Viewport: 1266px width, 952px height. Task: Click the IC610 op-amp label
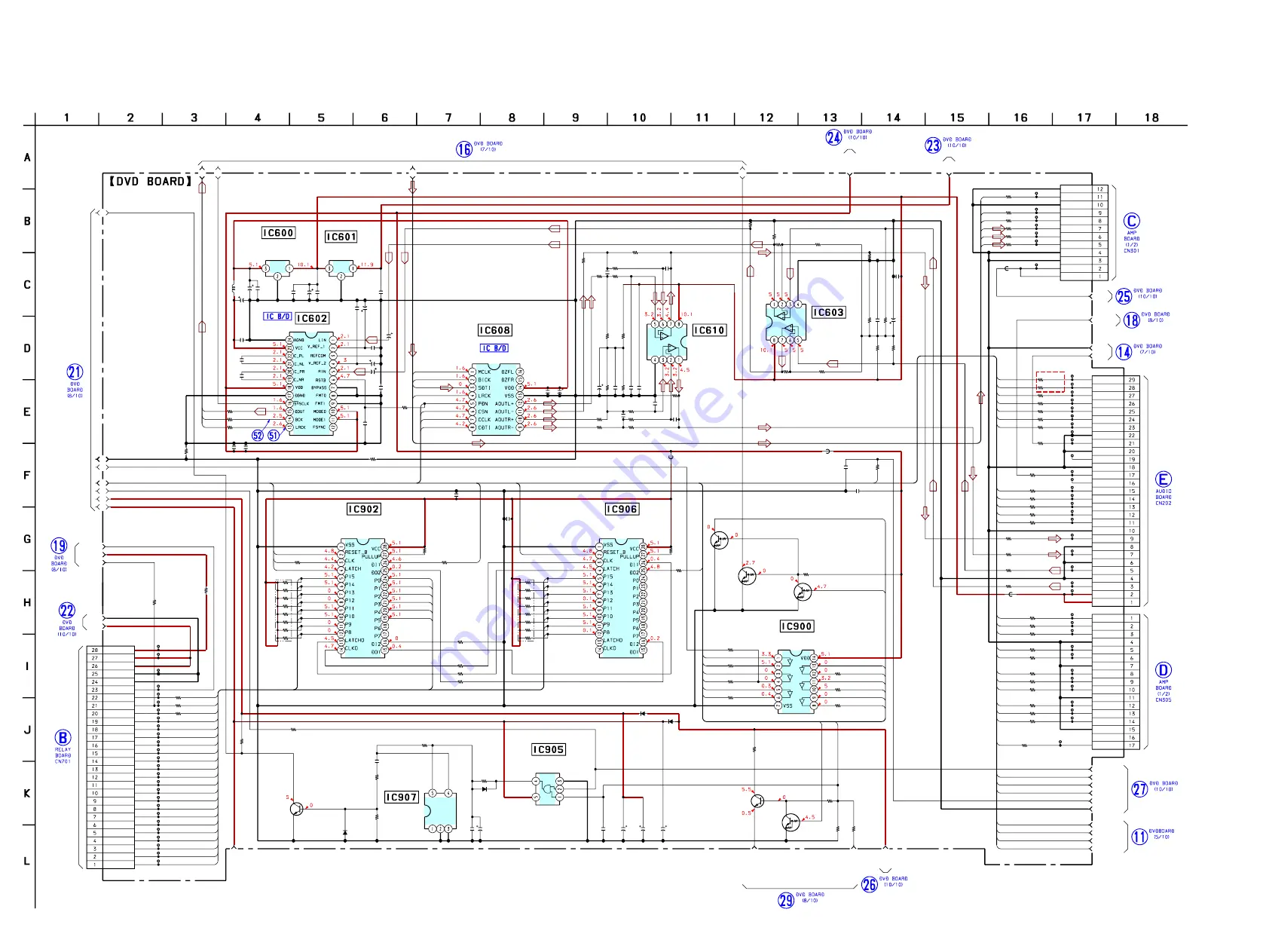click(709, 330)
